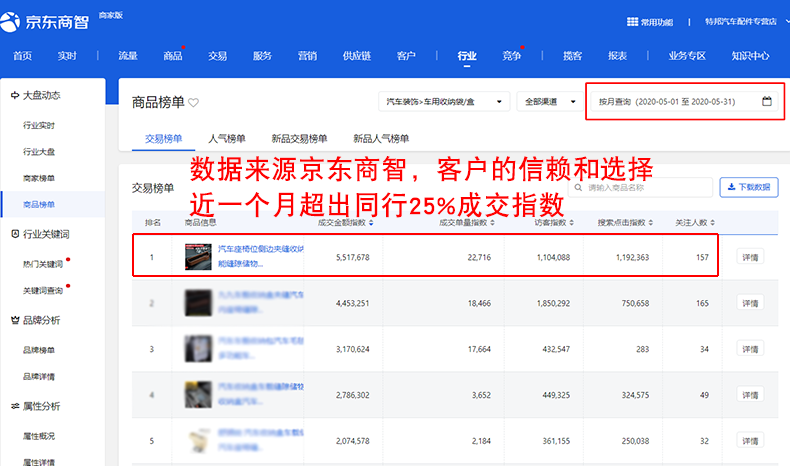
Task: Click the 成交金额指数 sort arrows
Action: [372, 222]
